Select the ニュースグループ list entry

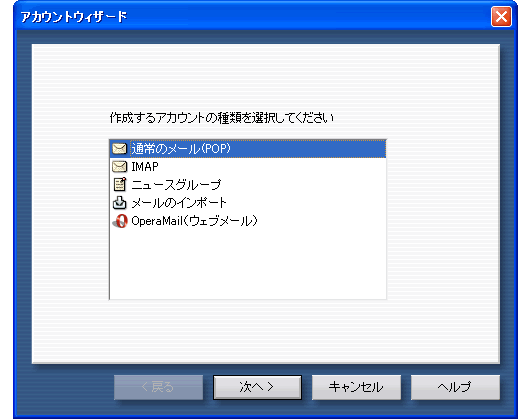pos(248,184)
